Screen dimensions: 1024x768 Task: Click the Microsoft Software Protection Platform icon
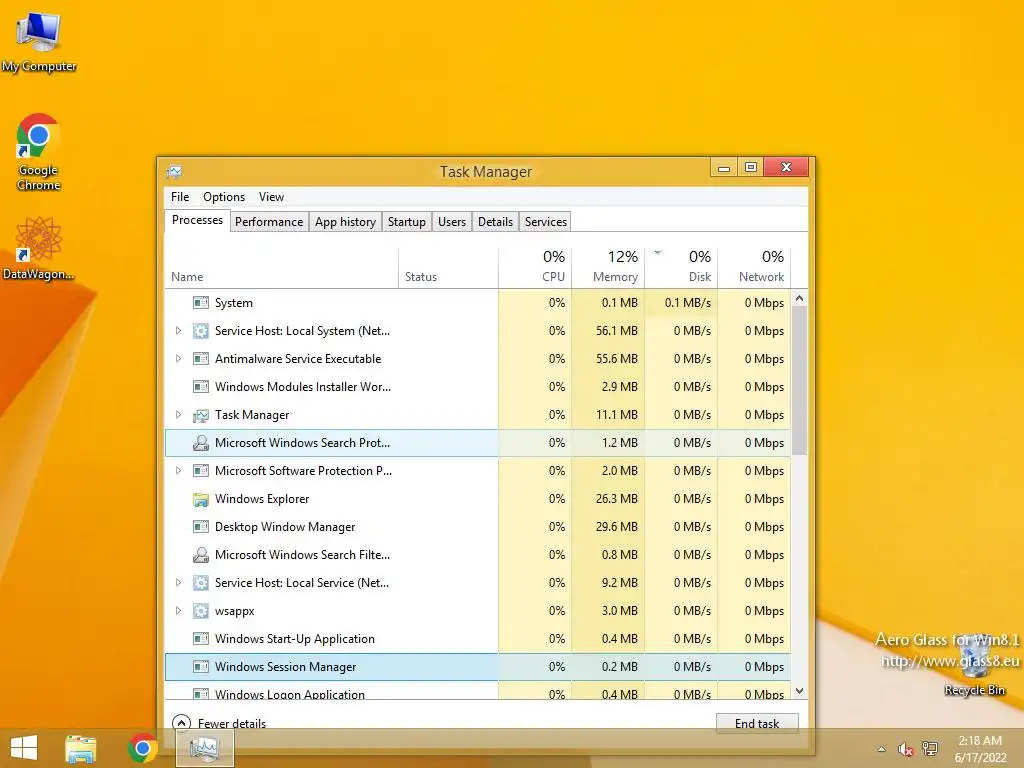[x=200, y=471]
